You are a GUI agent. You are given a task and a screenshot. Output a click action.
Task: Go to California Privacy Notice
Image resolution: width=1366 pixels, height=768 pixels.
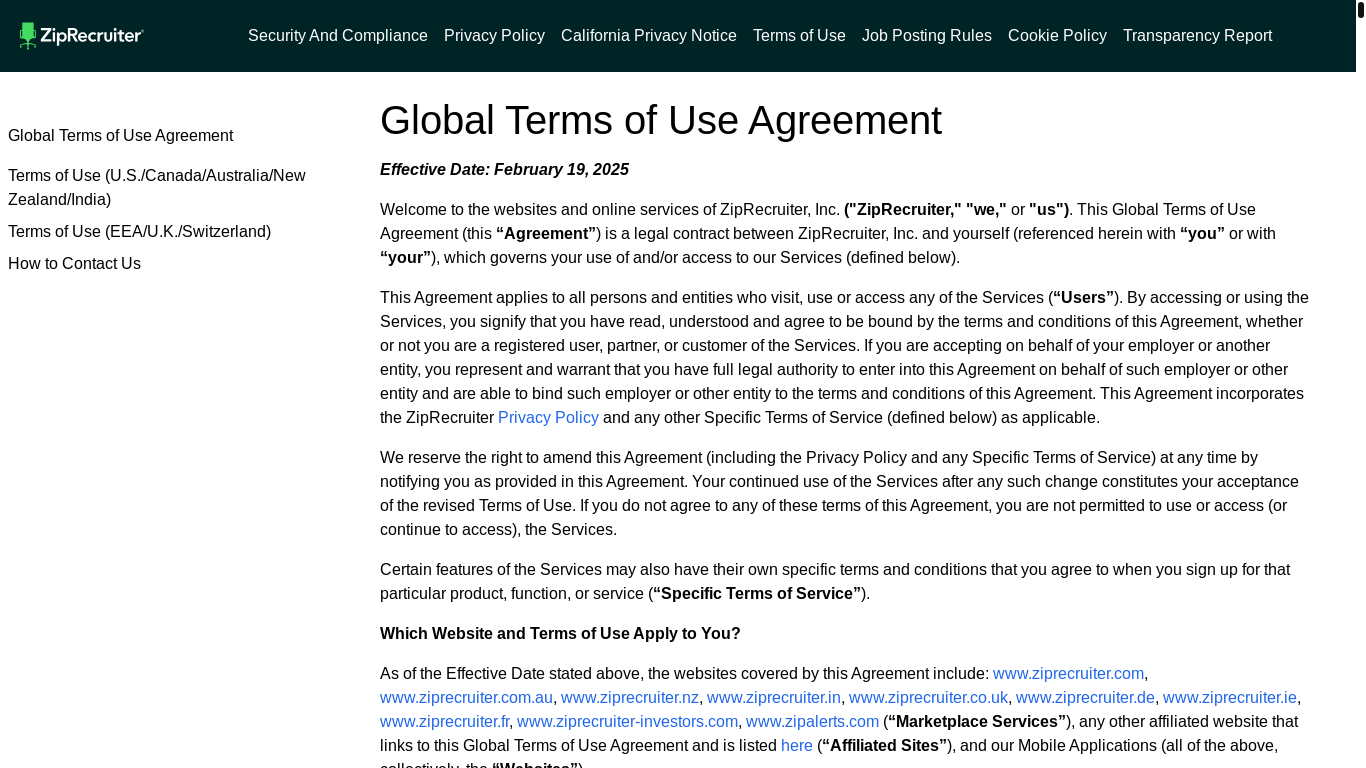(x=649, y=36)
